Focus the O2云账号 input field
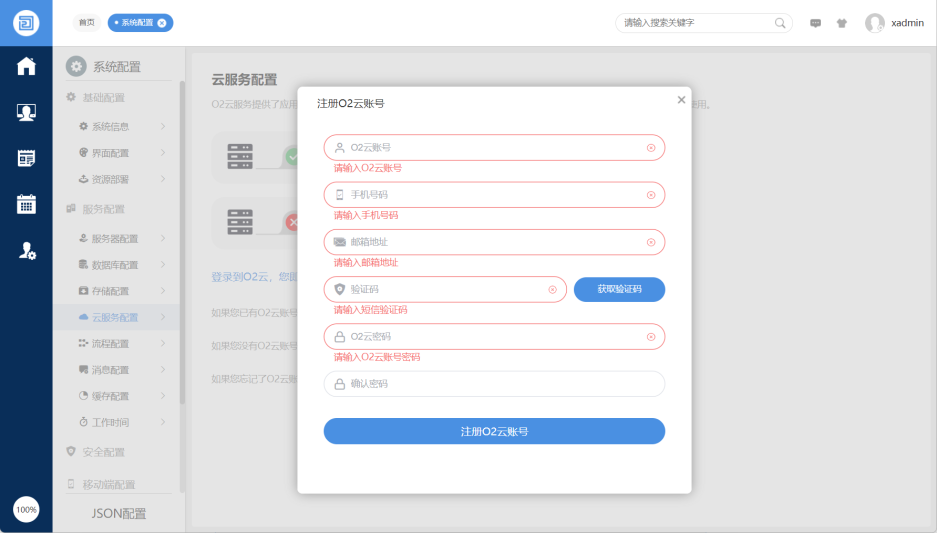The width and height of the screenshot is (937, 533). point(494,148)
